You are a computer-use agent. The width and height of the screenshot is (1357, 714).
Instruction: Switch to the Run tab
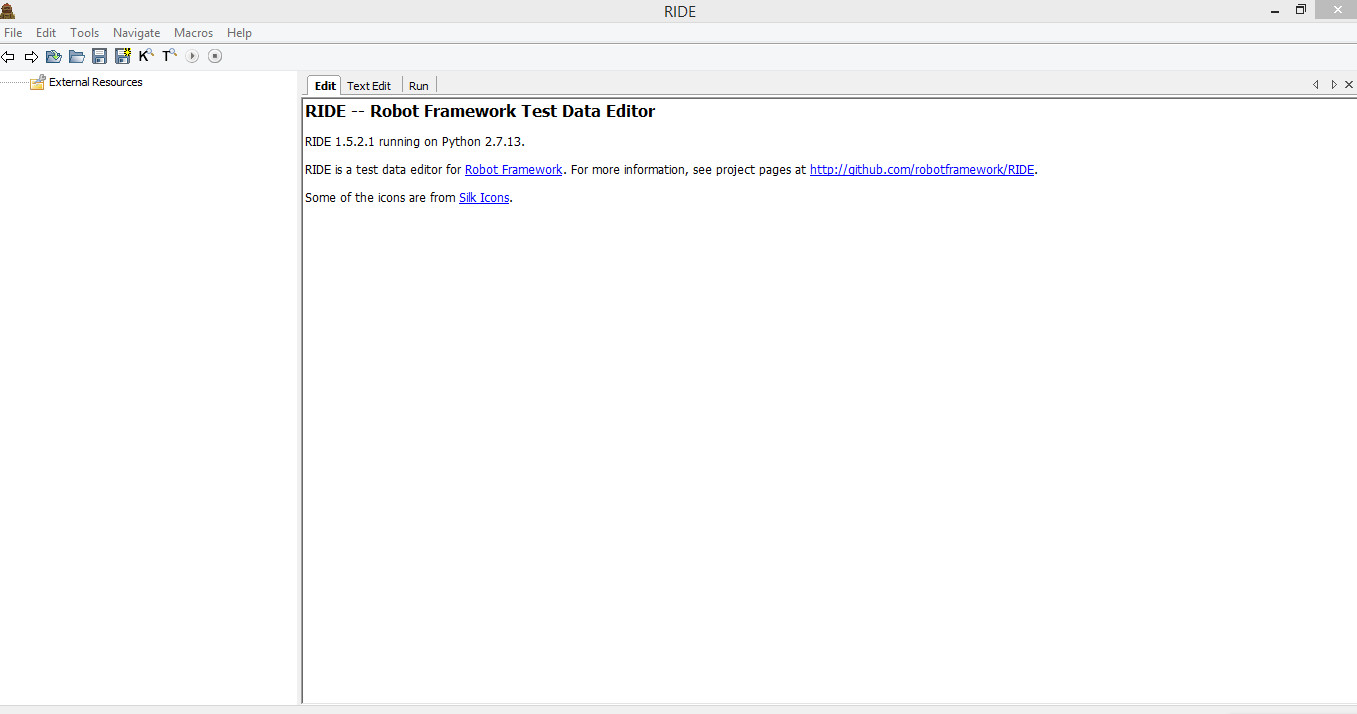point(419,86)
